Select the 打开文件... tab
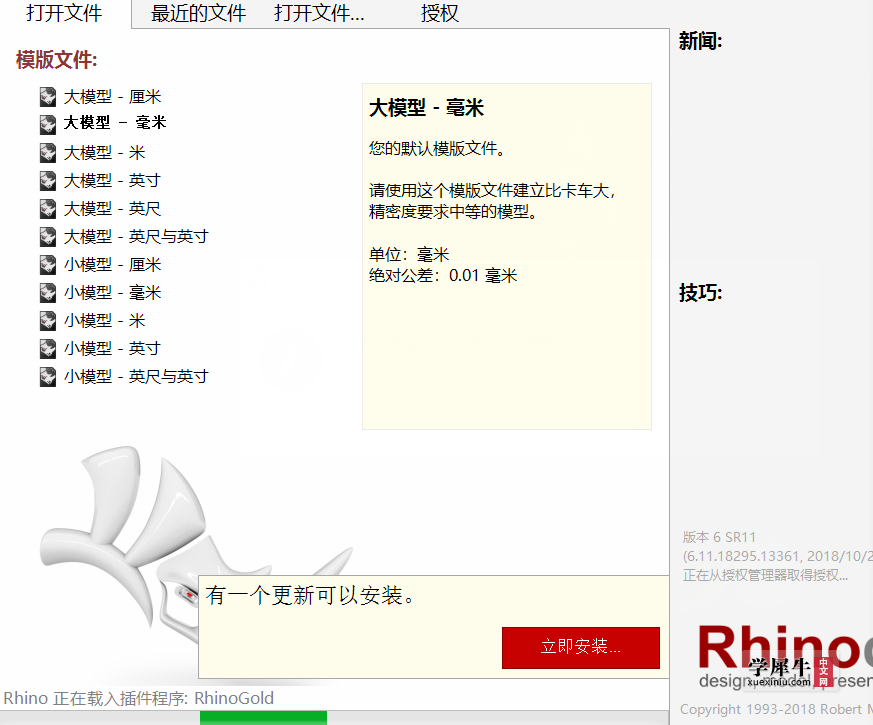Viewport: 873px width, 725px height. tap(319, 13)
